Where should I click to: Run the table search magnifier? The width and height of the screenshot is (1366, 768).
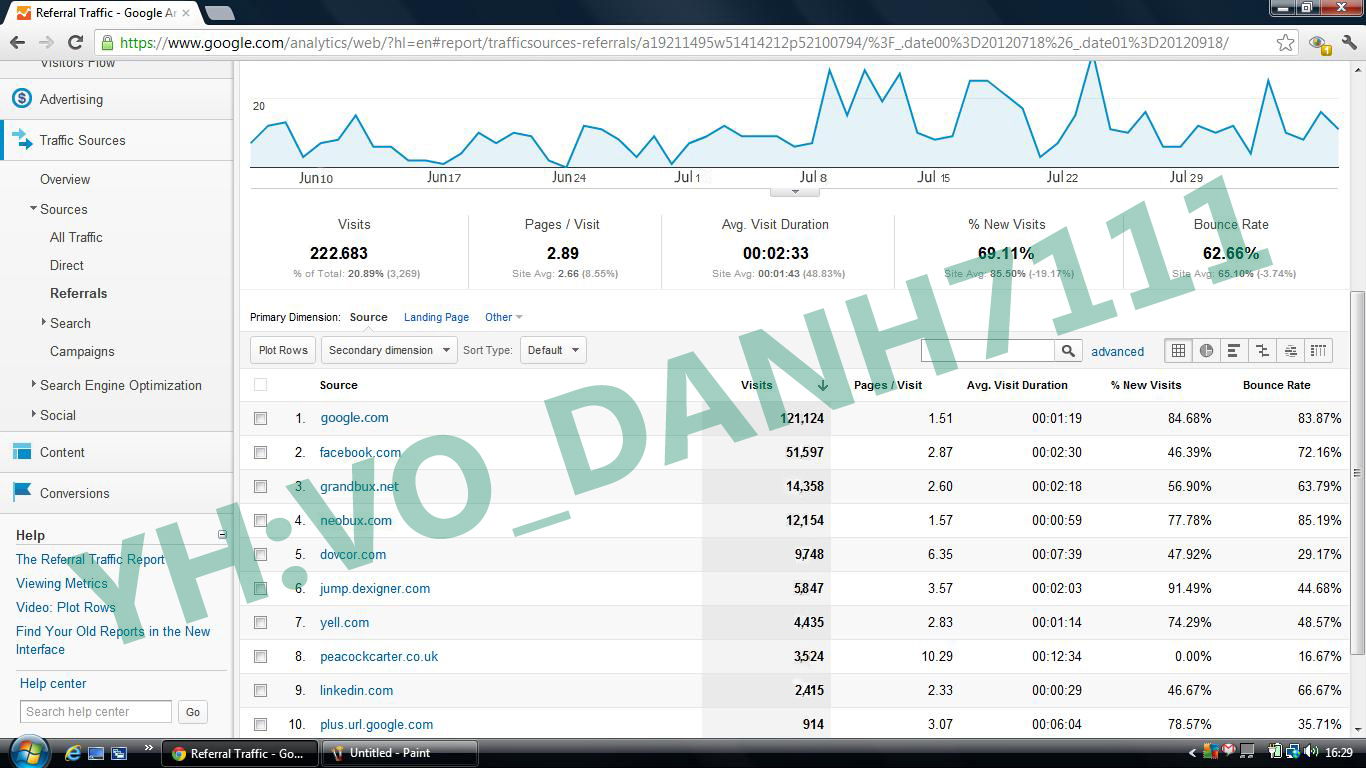tap(1068, 350)
